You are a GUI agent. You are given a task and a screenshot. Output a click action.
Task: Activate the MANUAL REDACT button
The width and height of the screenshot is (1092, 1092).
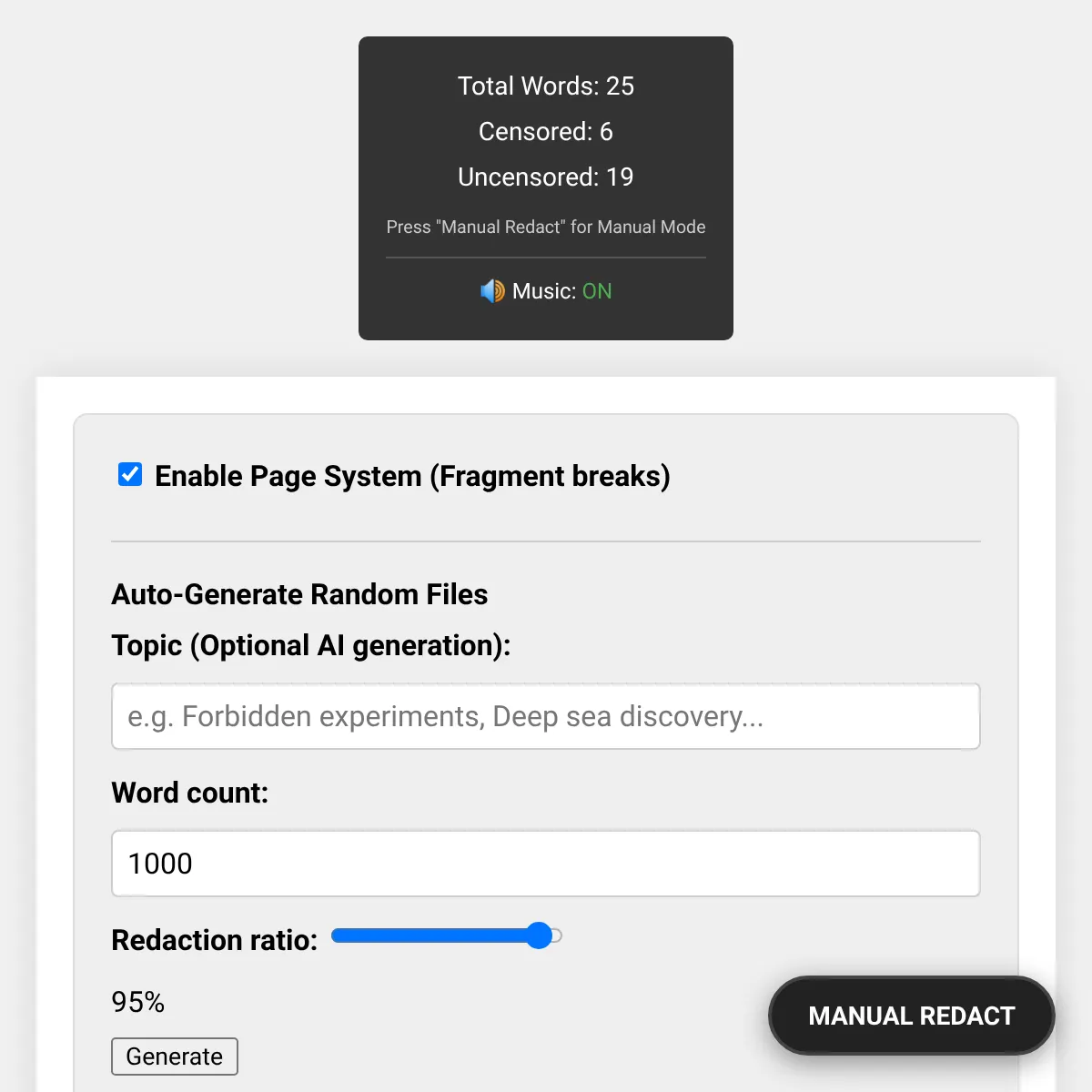point(911,1016)
